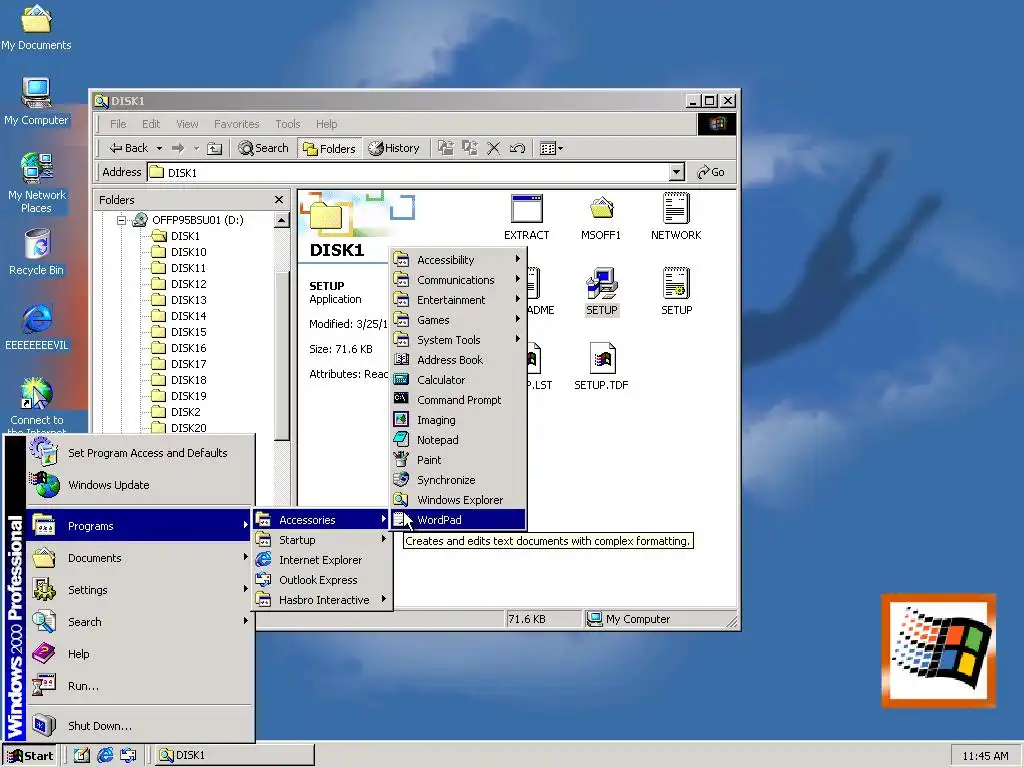The image size is (1024, 768).
Task: Launch Internet Explorer from quick launch
Action: [105, 756]
